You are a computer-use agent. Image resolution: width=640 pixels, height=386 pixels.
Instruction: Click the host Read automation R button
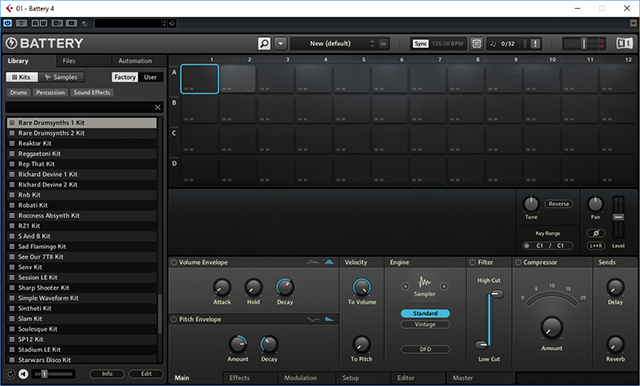tap(35, 23)
